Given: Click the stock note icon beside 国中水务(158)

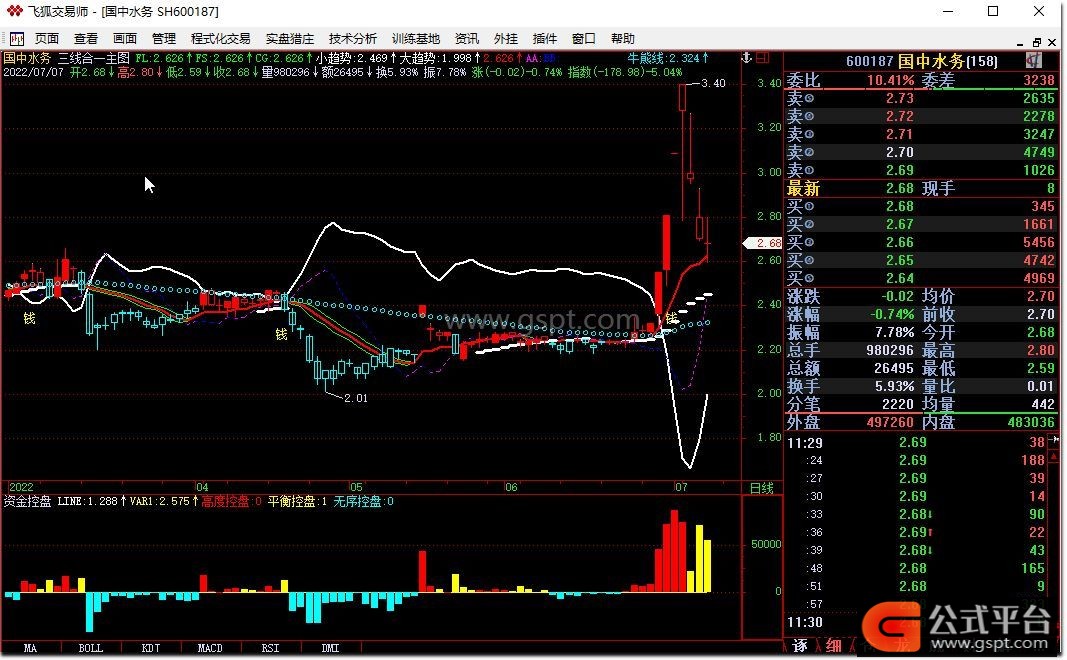Looking at the screenshot, I should tap(1034, 61).
